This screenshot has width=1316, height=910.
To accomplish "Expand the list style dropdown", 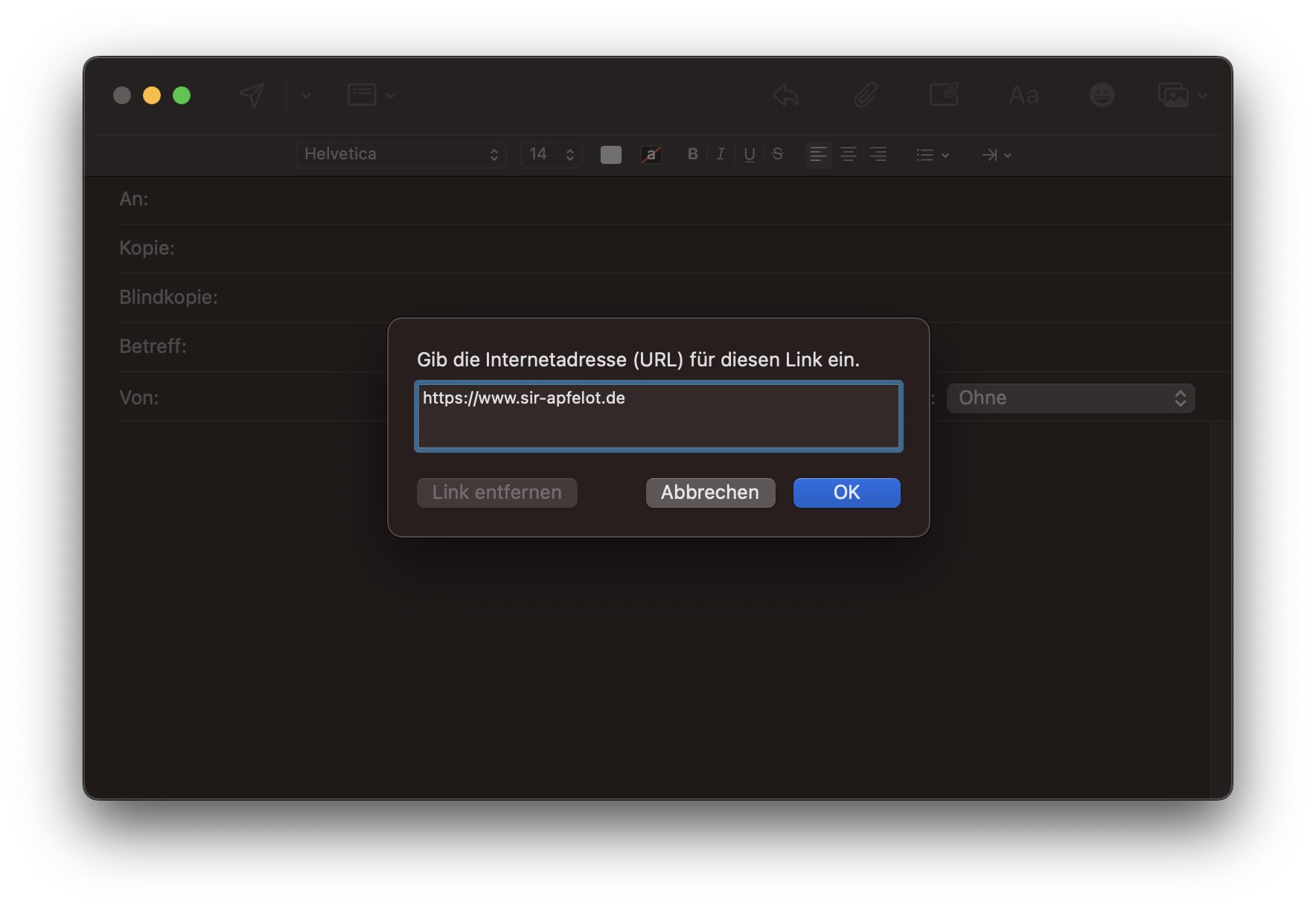I will [x=932, y=154].
